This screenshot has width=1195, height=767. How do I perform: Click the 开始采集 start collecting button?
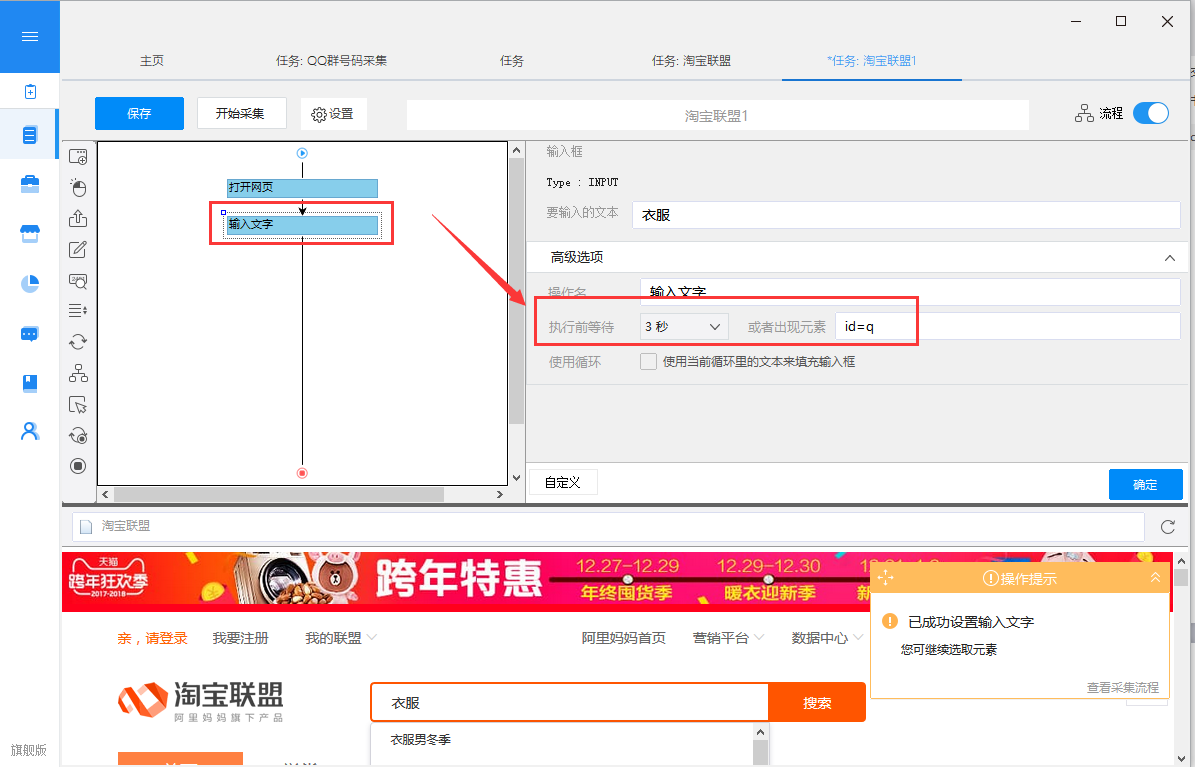(x=242, y=113)
